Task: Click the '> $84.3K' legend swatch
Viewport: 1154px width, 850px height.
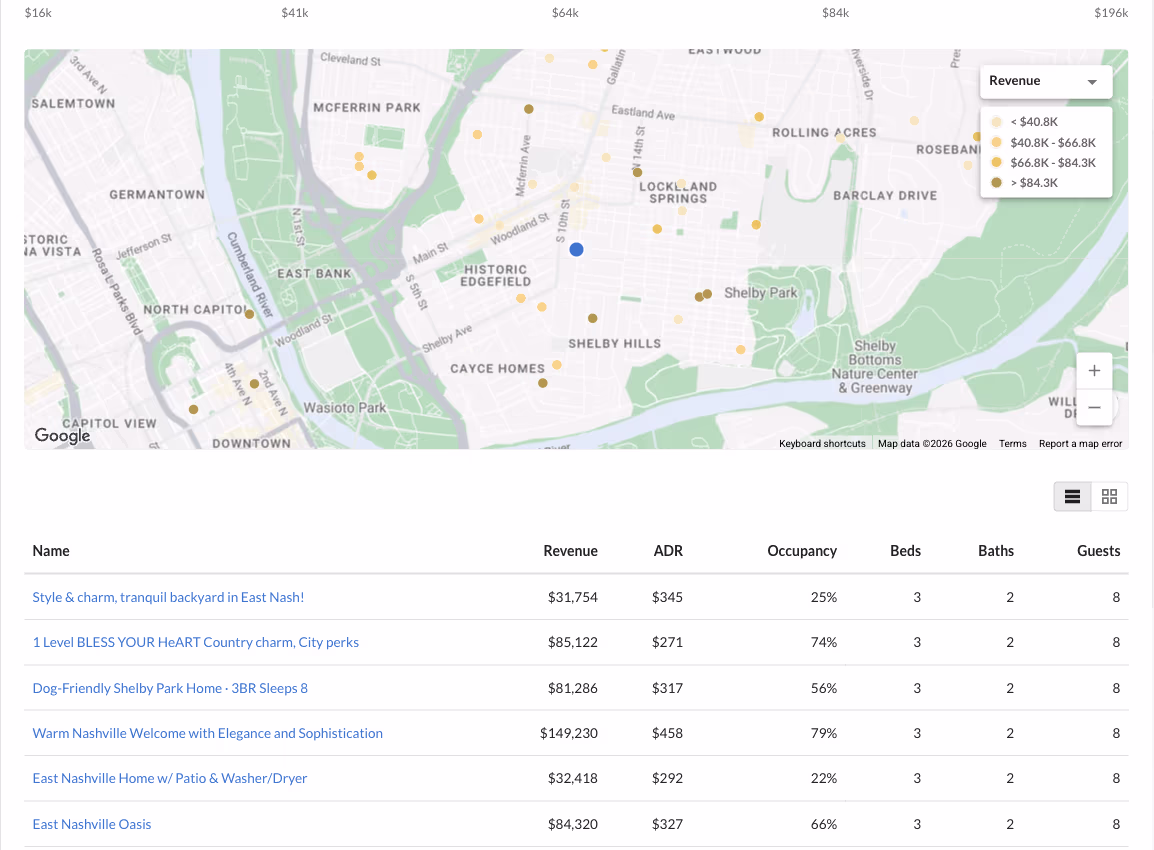Action: point(997,183)
